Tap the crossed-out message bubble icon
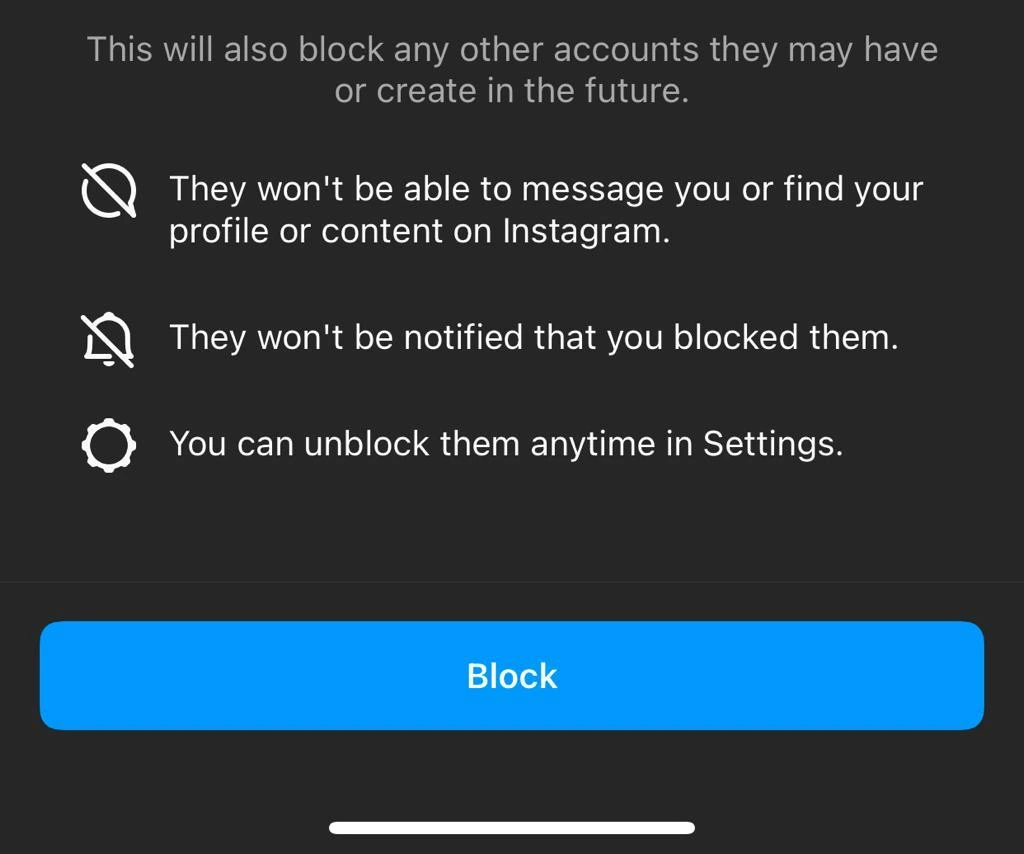This screenshot has height=854, width=1024. click(x=108, y=190)
